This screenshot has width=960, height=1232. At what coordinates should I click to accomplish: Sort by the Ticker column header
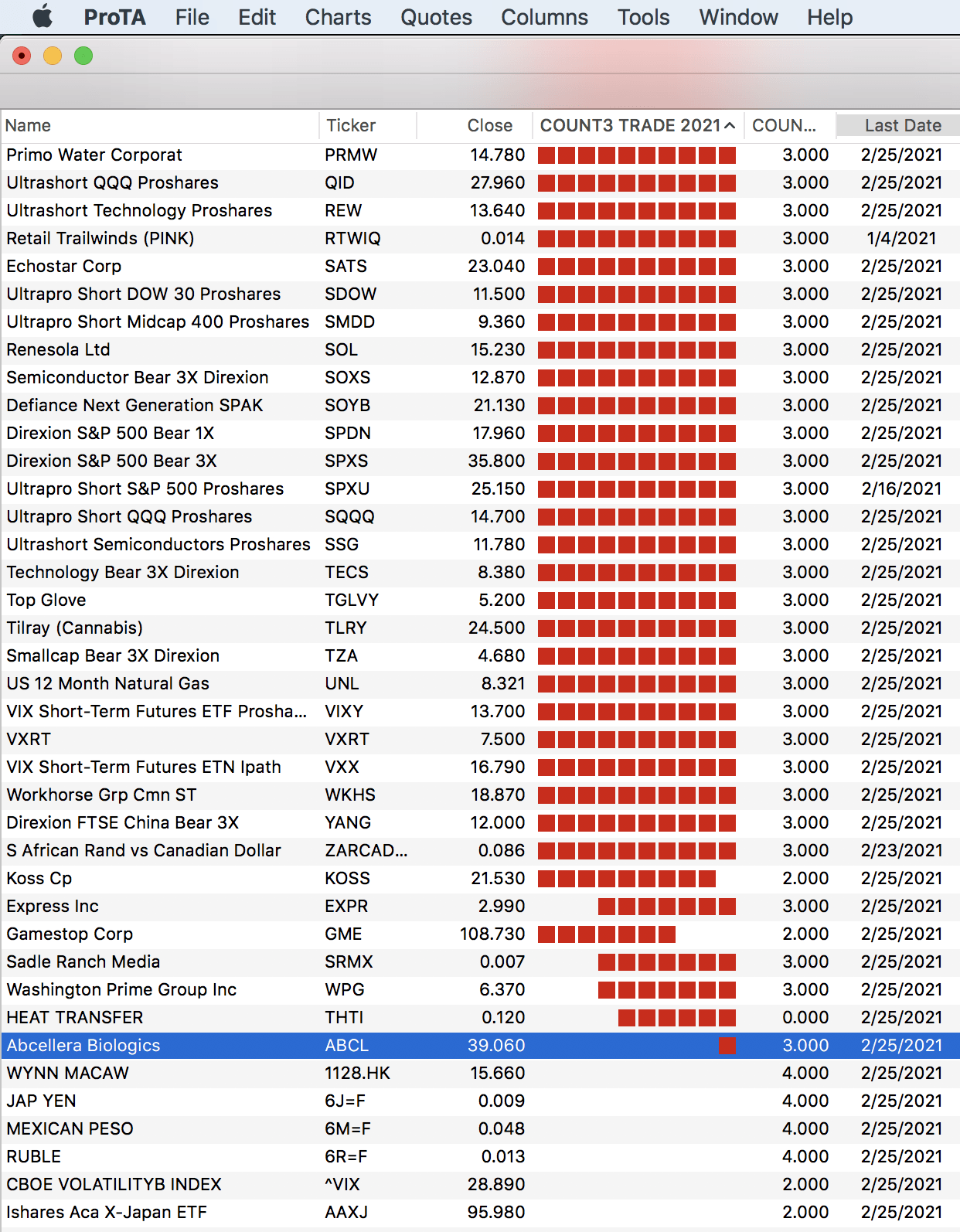[x=368, y=125]
